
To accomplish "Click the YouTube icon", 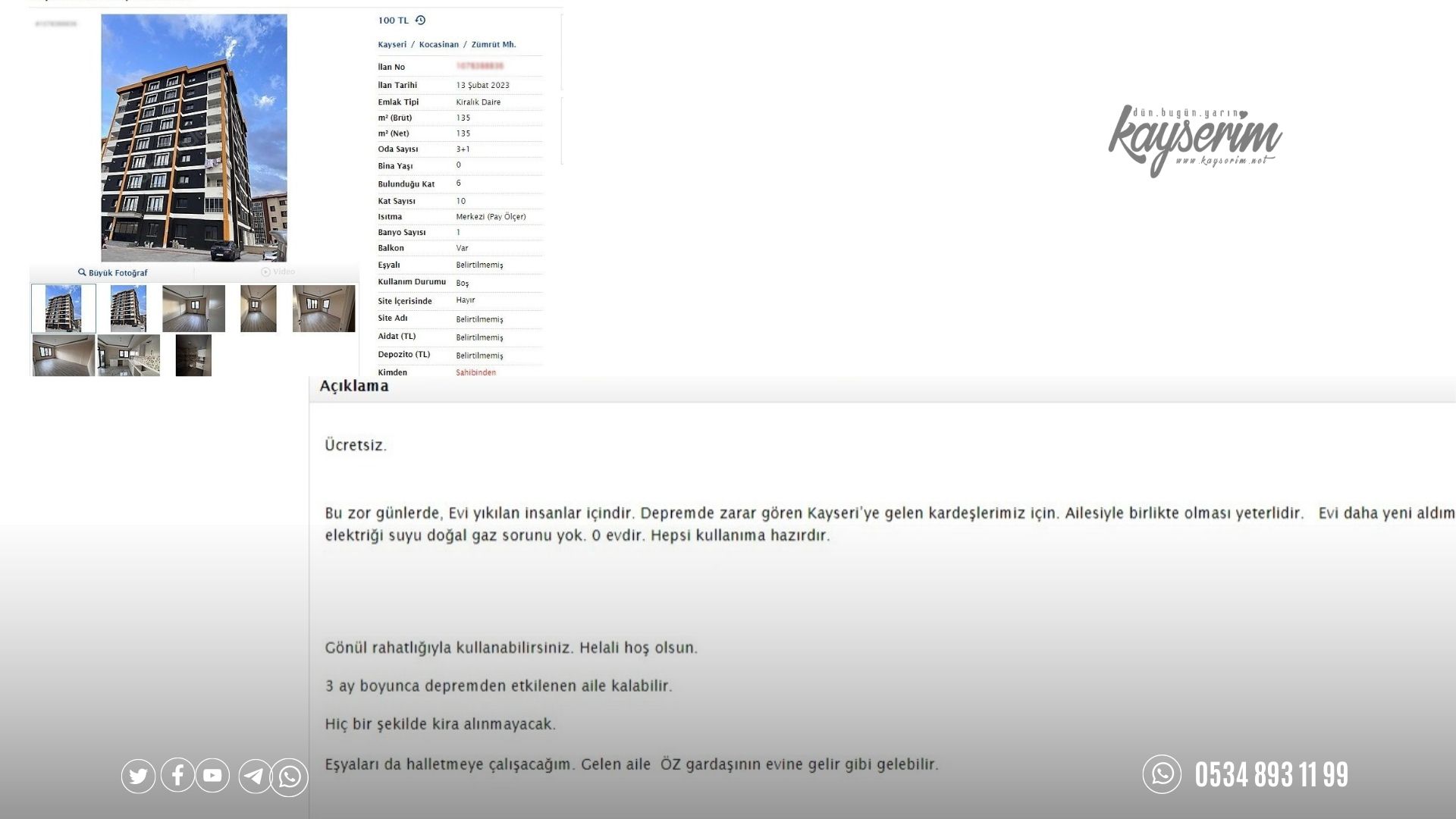I will tap(212, 775).
